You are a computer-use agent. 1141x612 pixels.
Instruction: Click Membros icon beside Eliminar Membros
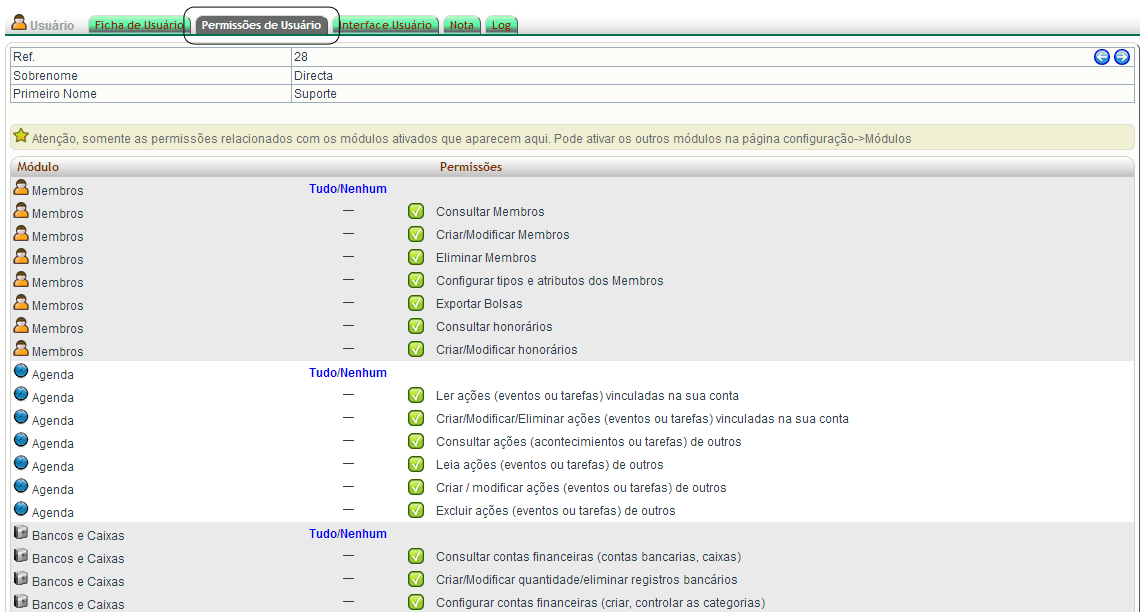pos(21,258)
